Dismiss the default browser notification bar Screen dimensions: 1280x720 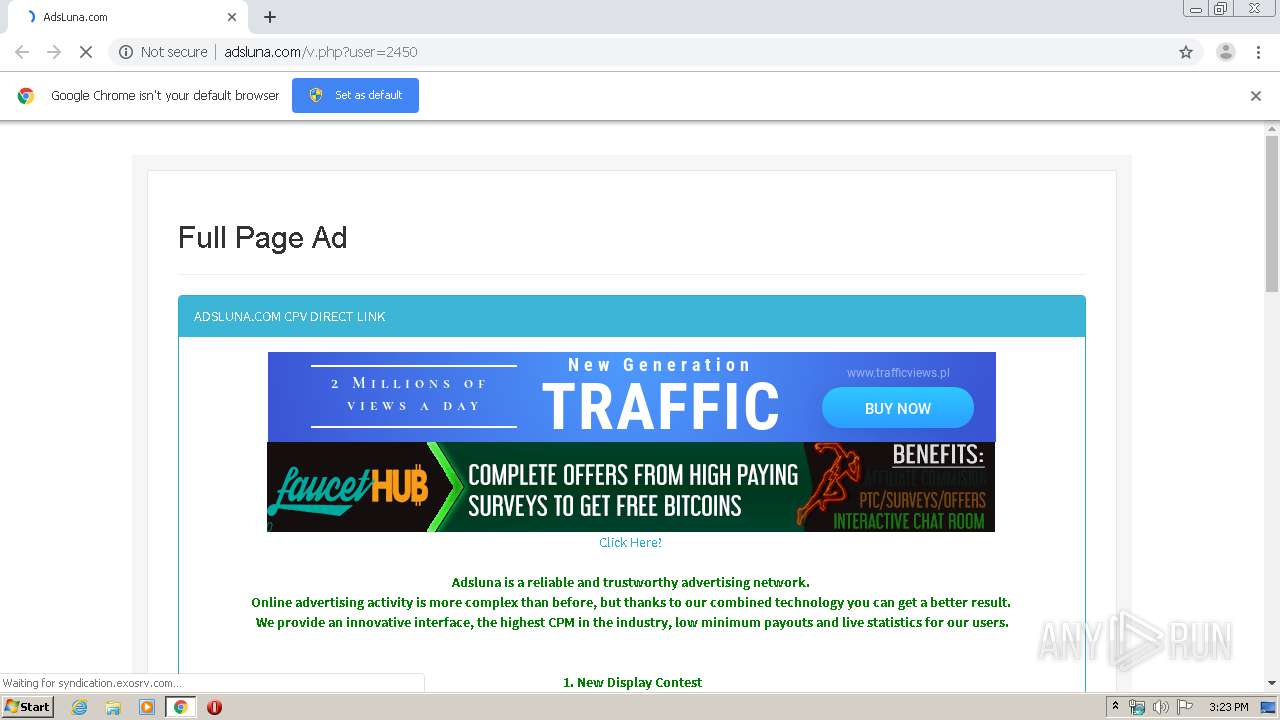click(1256, 96)
